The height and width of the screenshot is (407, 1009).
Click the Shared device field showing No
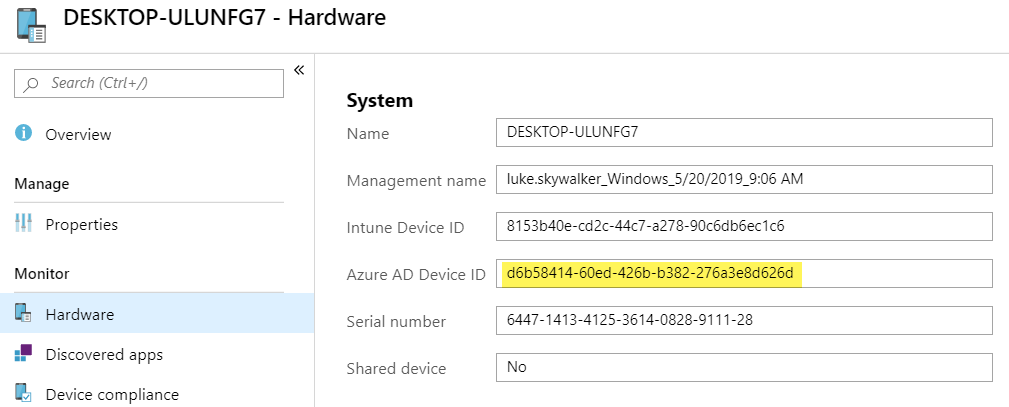[x=743, y=367]
